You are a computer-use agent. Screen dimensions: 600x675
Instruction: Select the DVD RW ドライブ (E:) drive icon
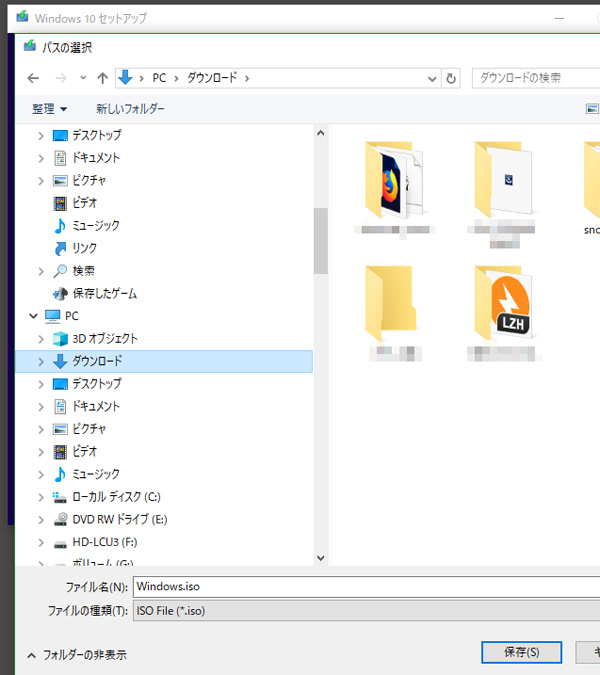coord(60,520)
